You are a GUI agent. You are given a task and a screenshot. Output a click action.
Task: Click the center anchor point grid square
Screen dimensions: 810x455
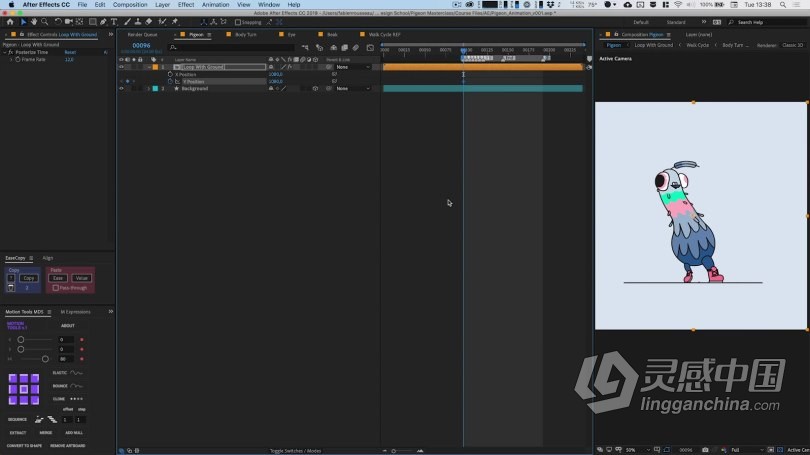[24, 389]
